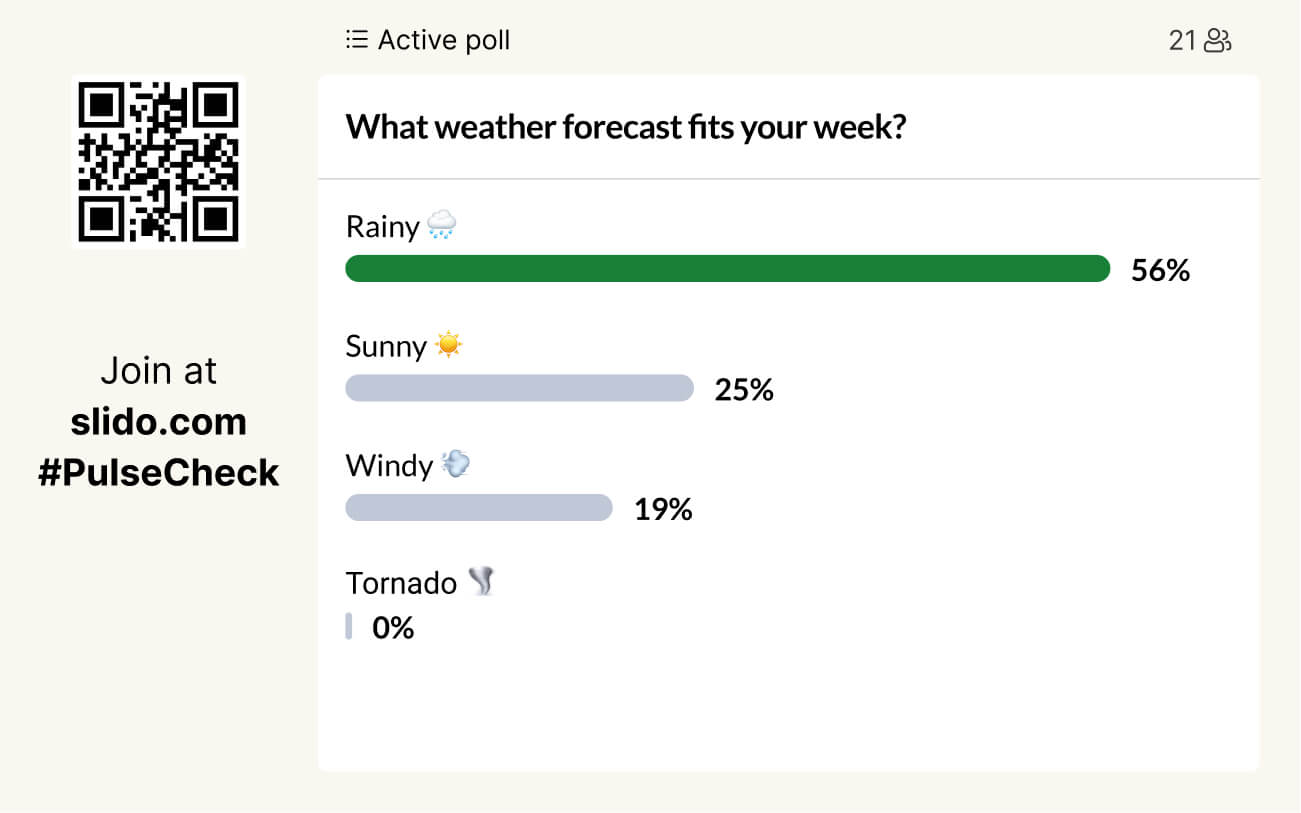Click the slido.com join link
The image size is (1301, 813).
(x=159, y=422)
